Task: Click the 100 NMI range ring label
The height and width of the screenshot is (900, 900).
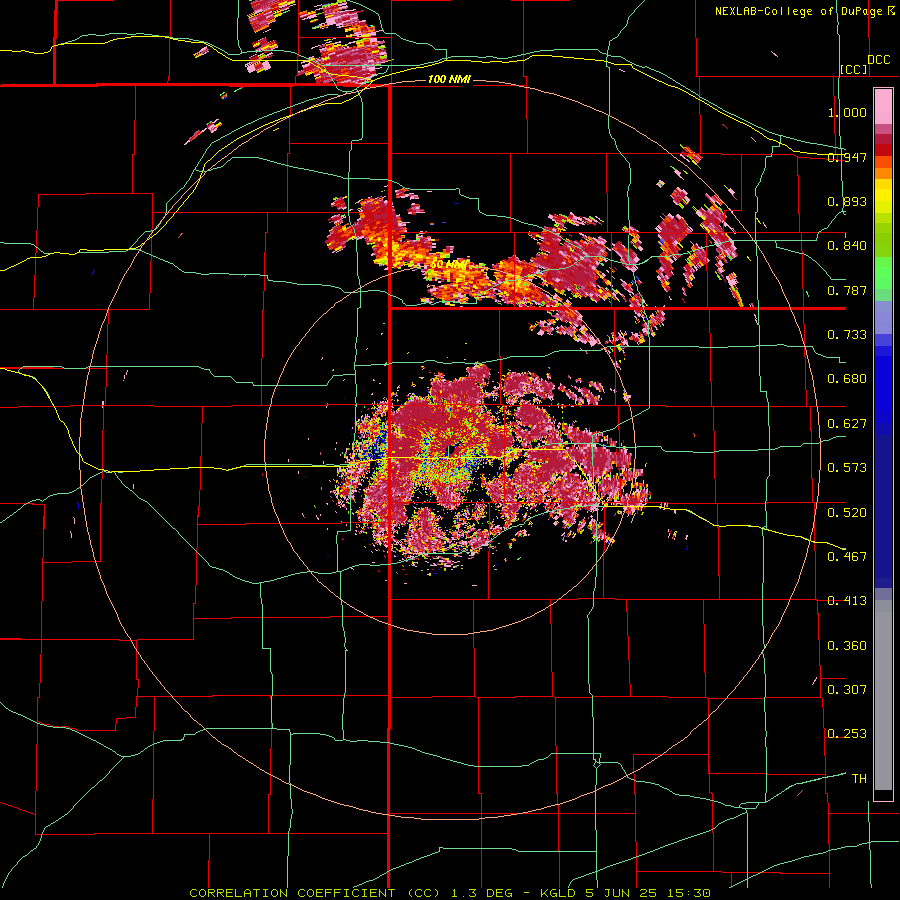Action: [449, 79]
